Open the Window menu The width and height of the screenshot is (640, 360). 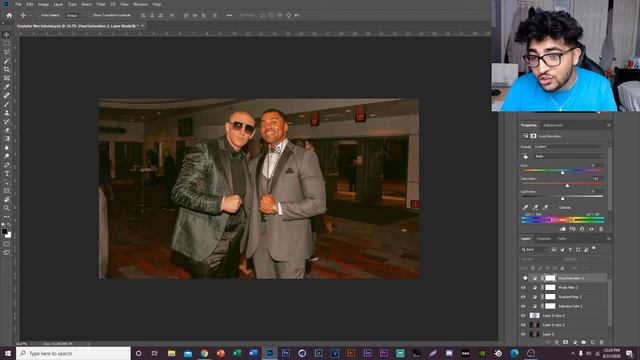(x=140, y=4)
